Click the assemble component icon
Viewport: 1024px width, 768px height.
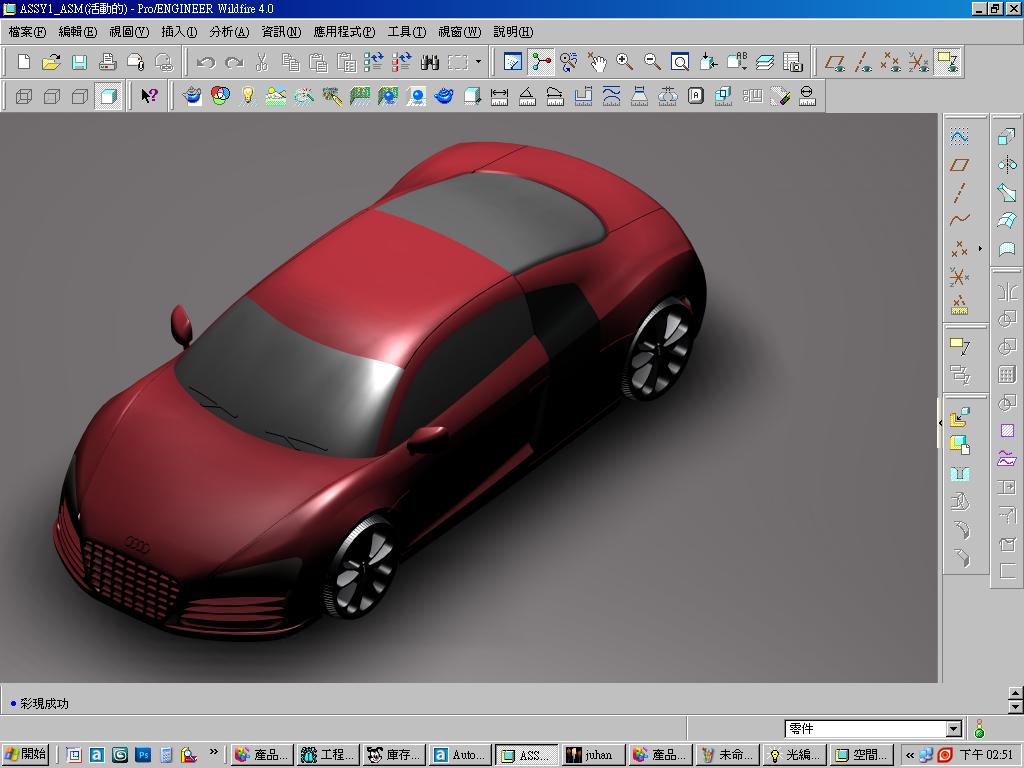click(959, 416)
